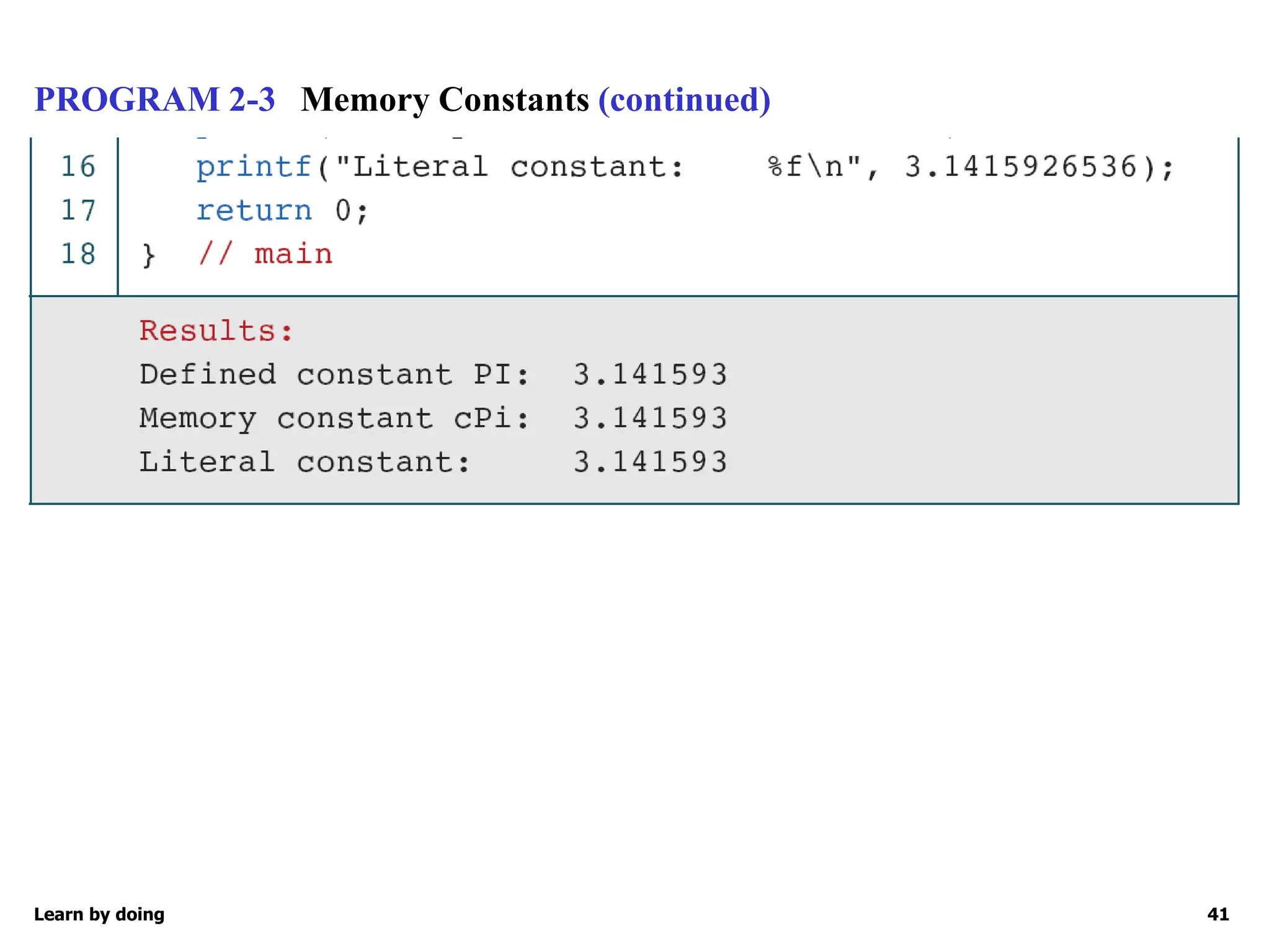Click the '(continued)' title text
Image resolution: width=1270 pixels, height=952 pixels.
[x=684, y=100]
